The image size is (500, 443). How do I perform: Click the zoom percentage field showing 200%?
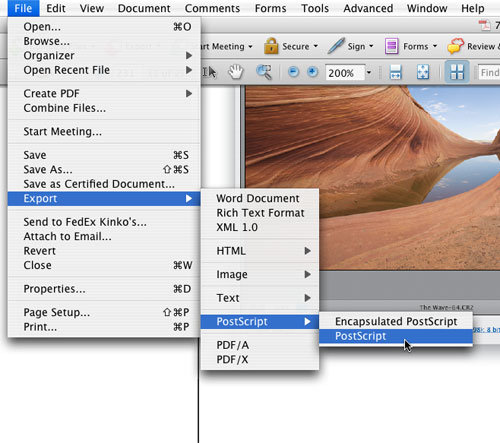[x=345, y=72]
